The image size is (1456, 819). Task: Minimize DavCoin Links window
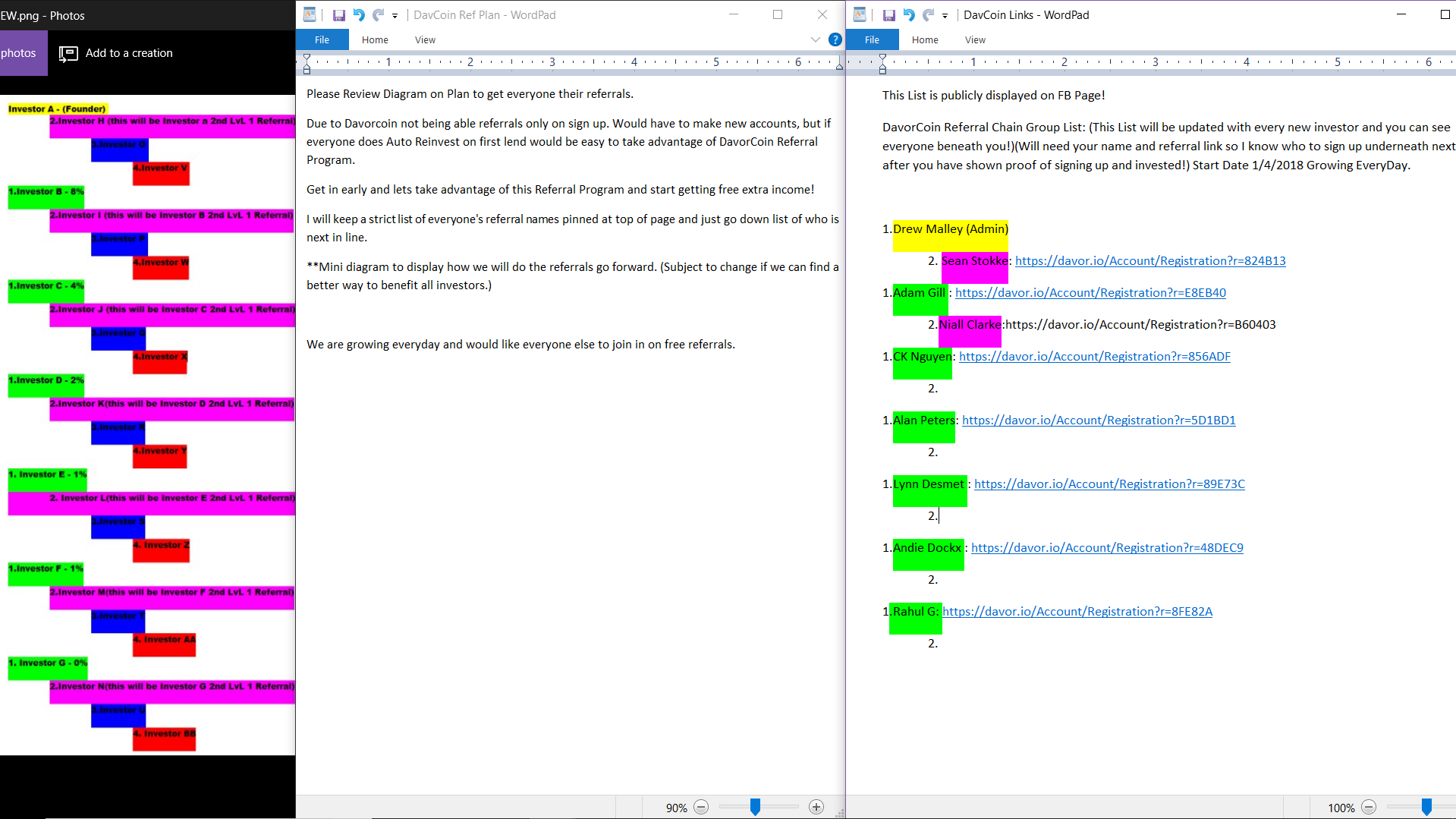tap(1401, 14)
